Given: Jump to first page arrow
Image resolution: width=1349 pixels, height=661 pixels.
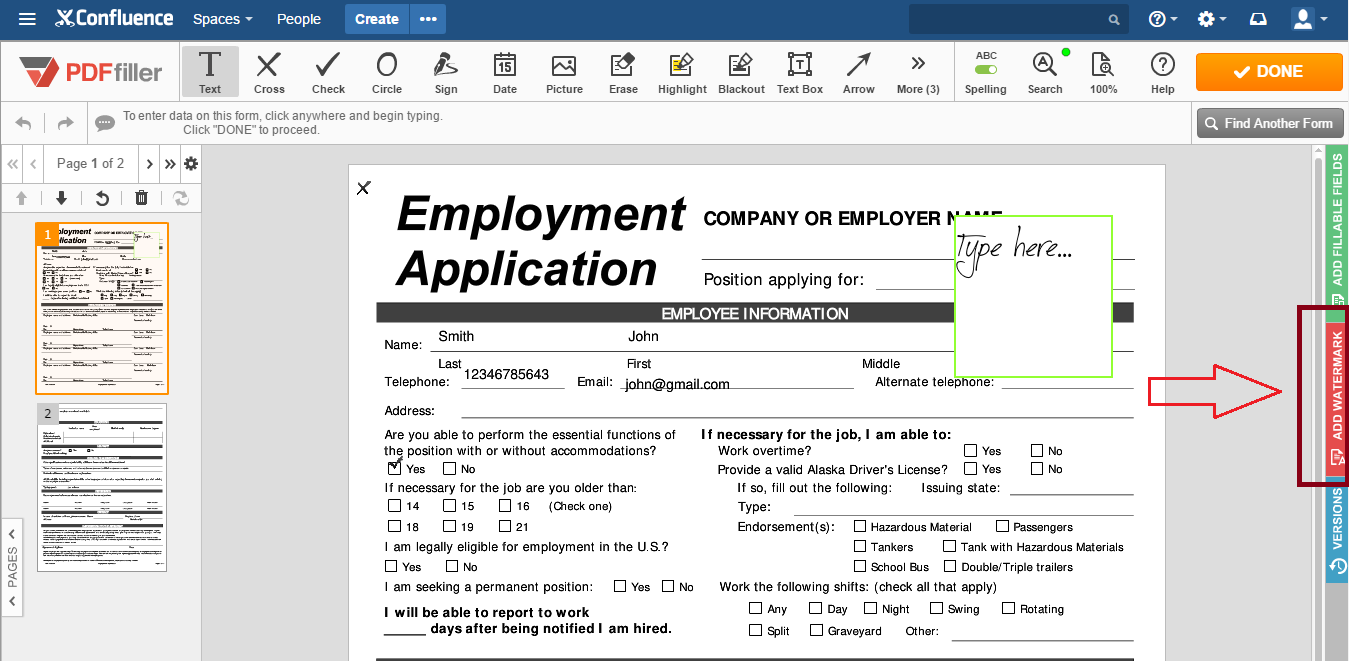Looking at the screenshot, I should (13, 164).
